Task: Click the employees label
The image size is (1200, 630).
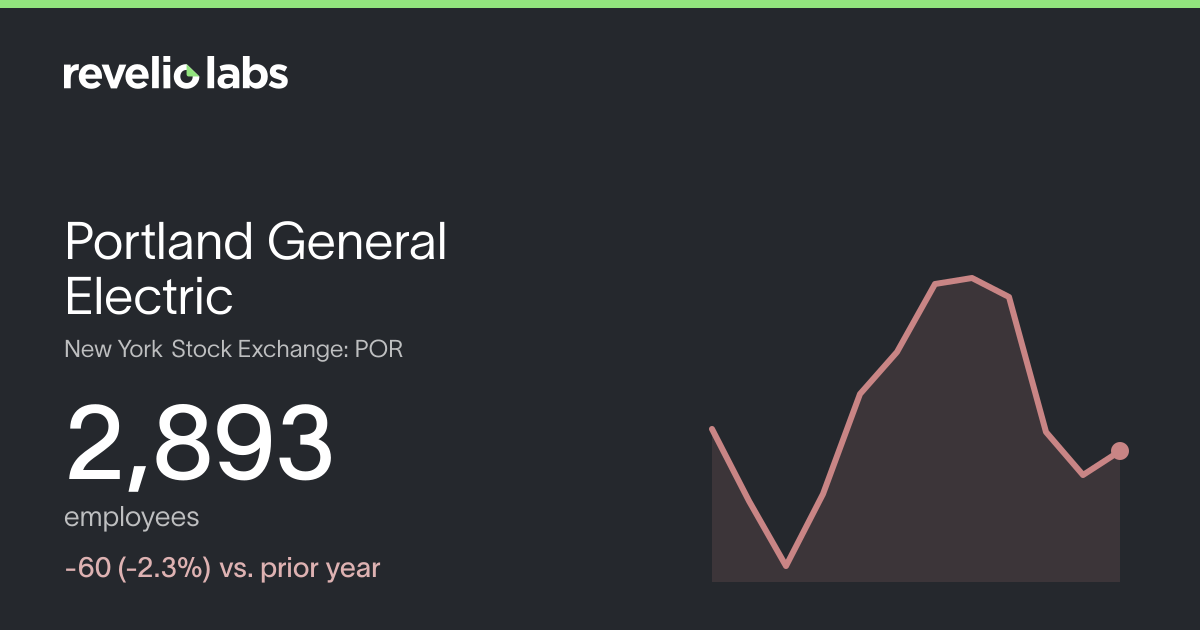Action: point(131,518)
